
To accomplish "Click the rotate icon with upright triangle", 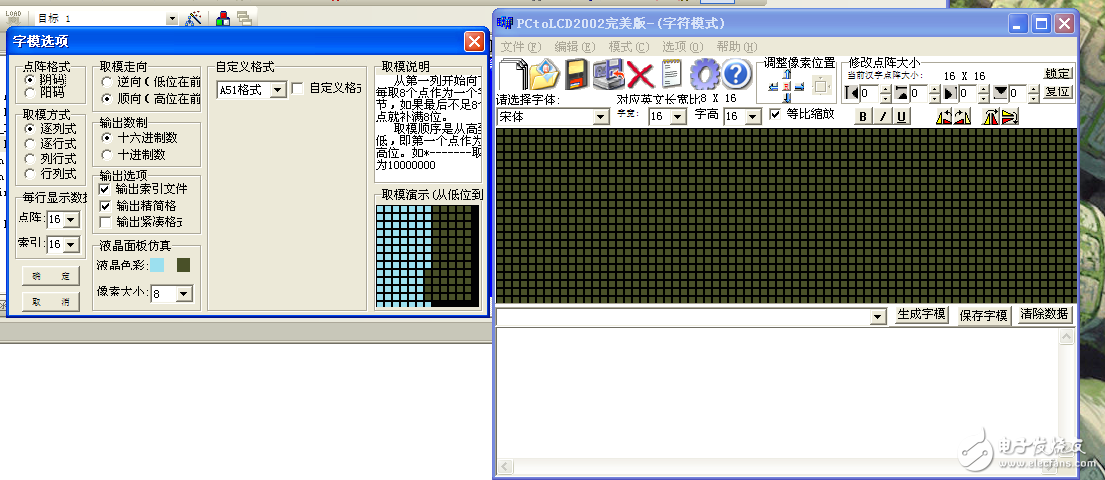I will 991,117.
